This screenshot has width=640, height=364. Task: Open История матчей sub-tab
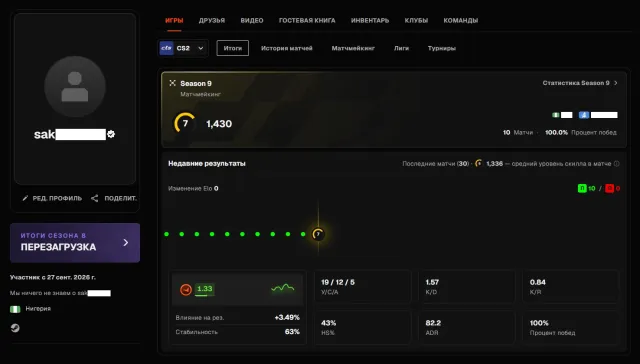[x=287, y=48]
